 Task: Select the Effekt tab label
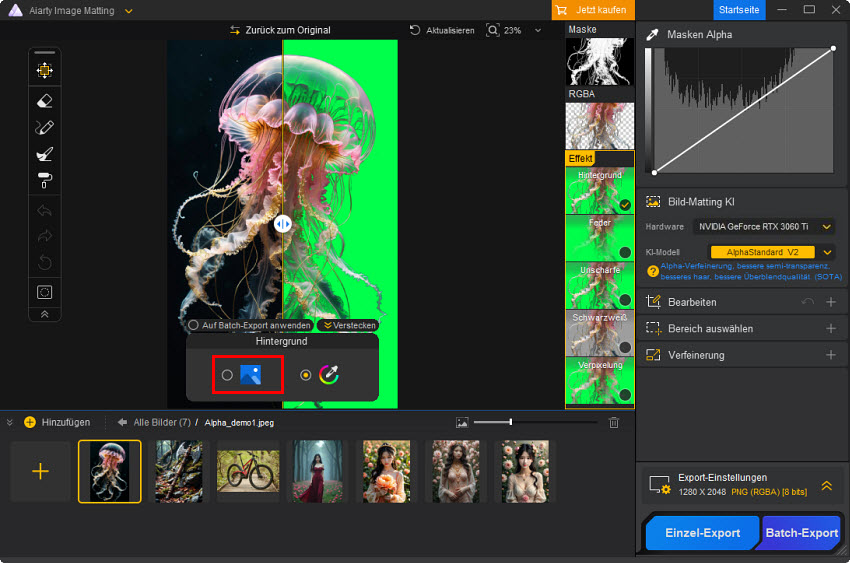pyautogui.click(x=580, y=158)
